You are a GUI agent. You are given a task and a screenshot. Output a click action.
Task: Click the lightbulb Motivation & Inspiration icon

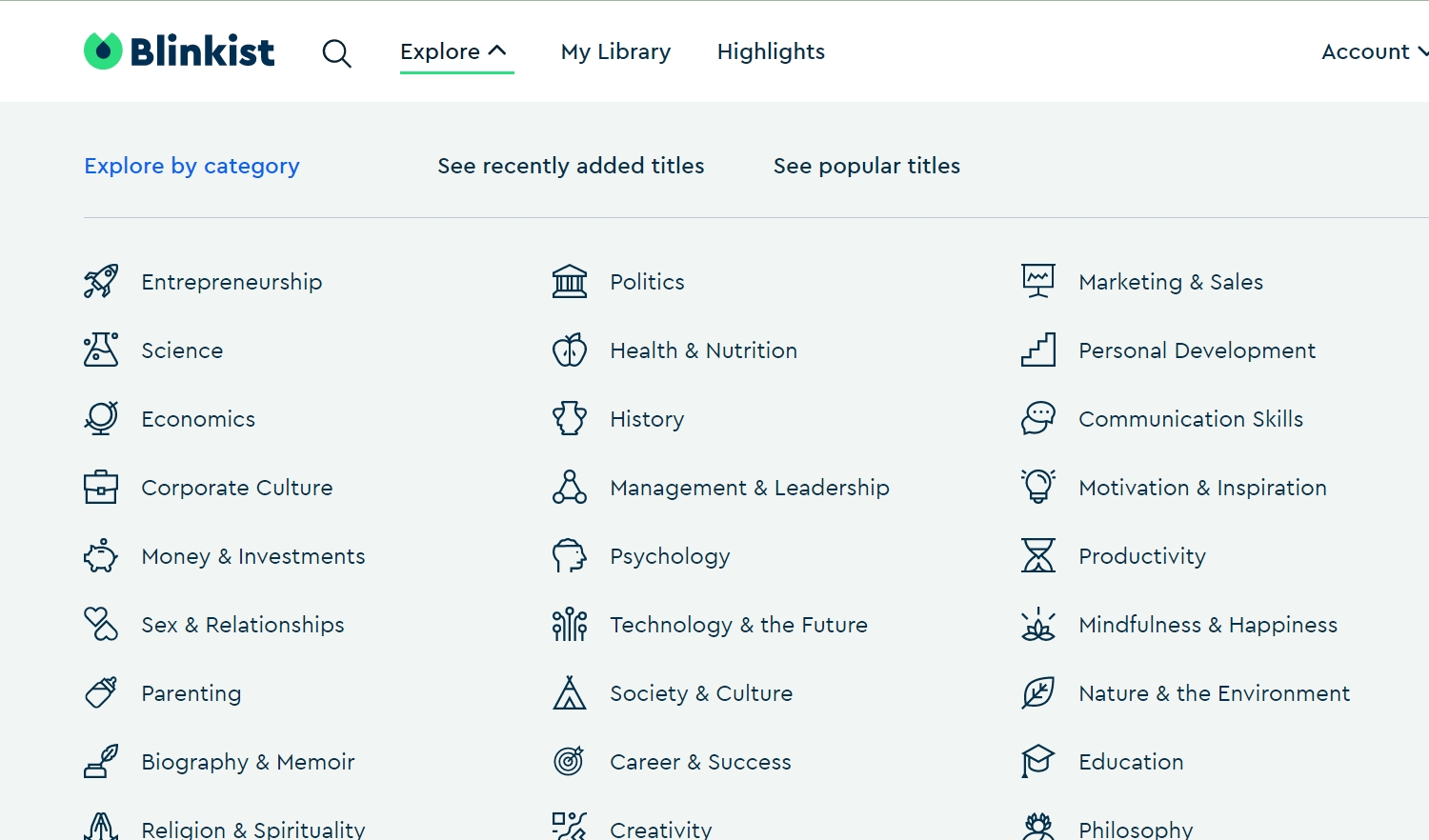(x=1038, y=487)
